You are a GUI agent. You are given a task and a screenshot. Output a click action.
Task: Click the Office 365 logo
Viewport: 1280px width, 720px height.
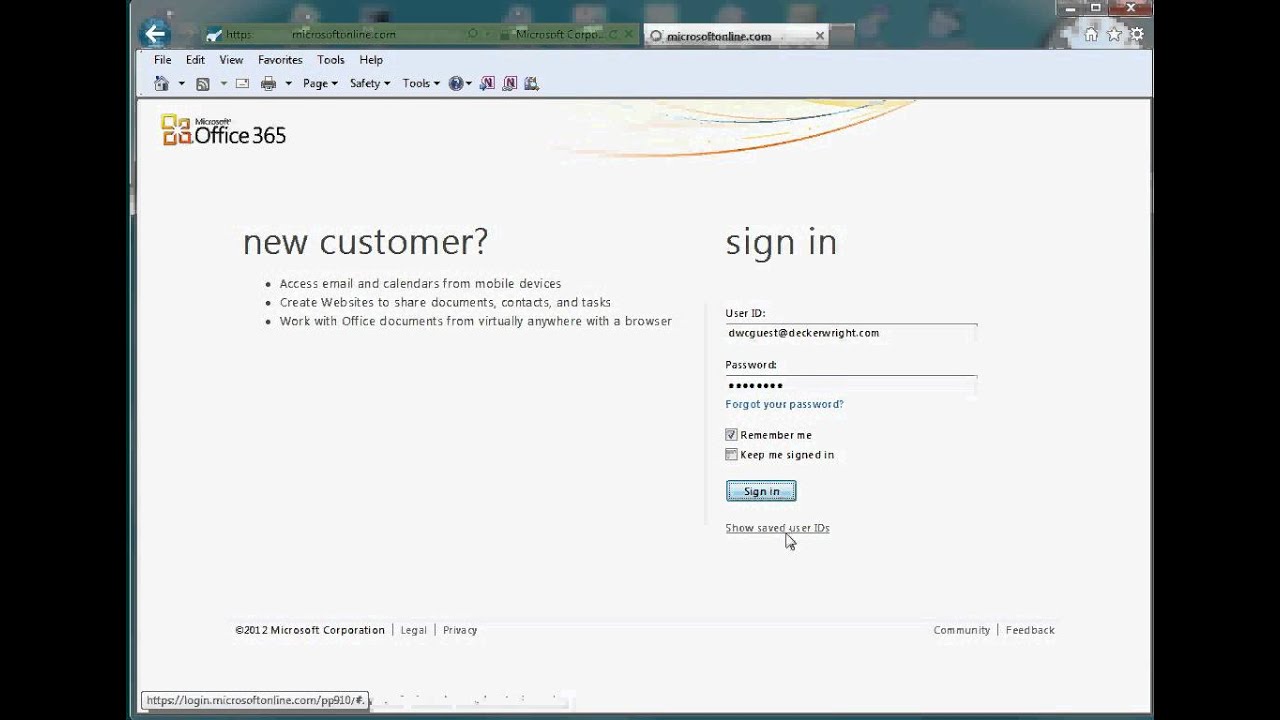pos(224,130)
